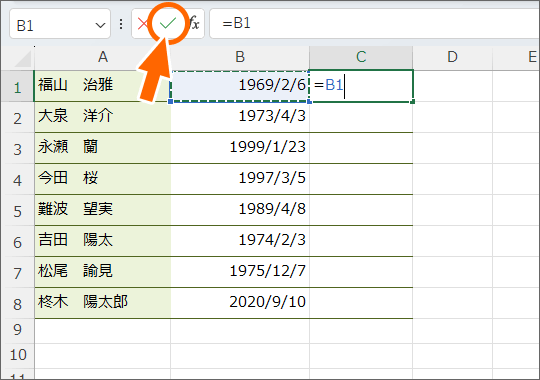This screenshot has height=380, width=540.
Task: Cancel the entry with the red X button
Action: (x=142, y=24)
